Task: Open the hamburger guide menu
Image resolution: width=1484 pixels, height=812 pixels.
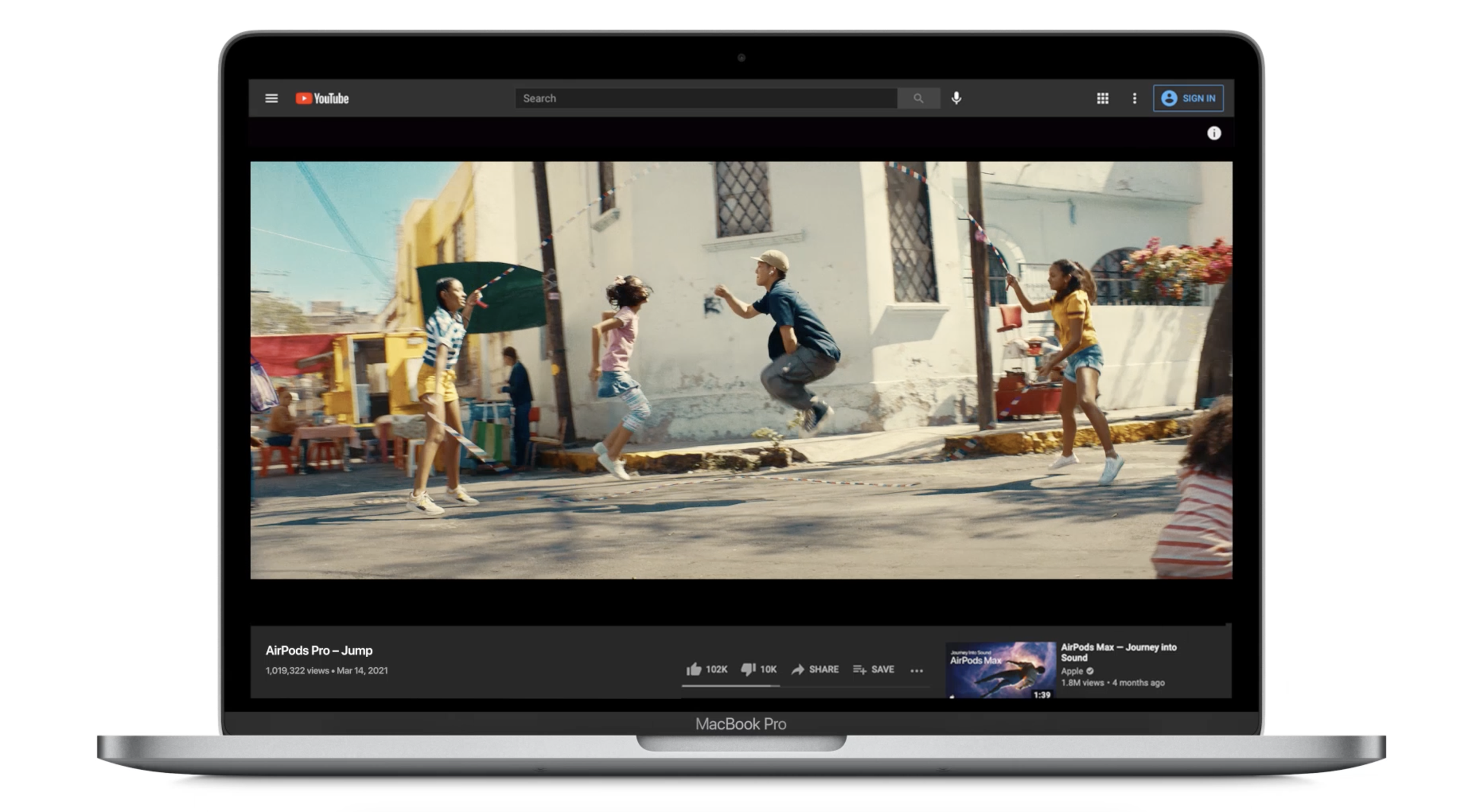Action: click(271, 99)
